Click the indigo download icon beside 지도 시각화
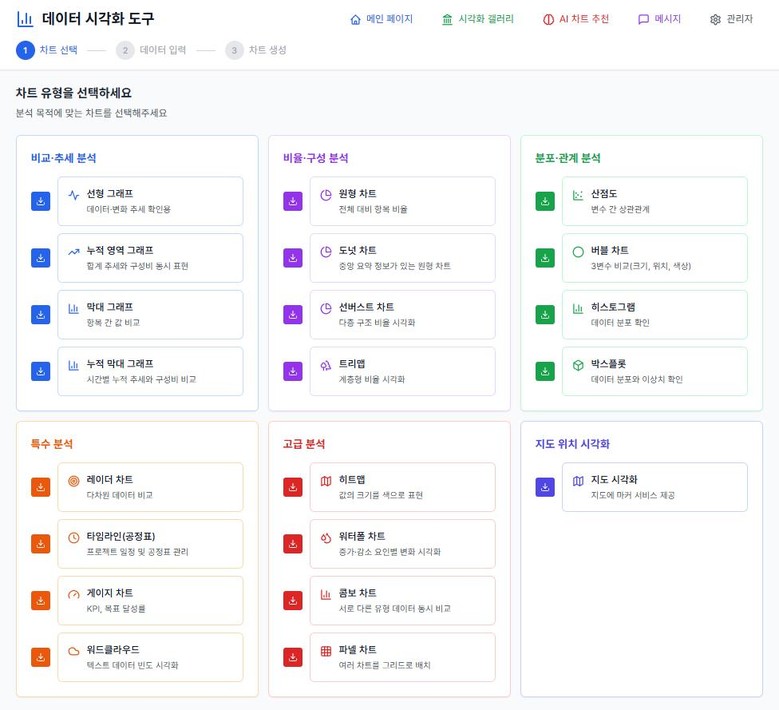Image resolution: width=779 pixels, height=710 pixels. point(544,487)
